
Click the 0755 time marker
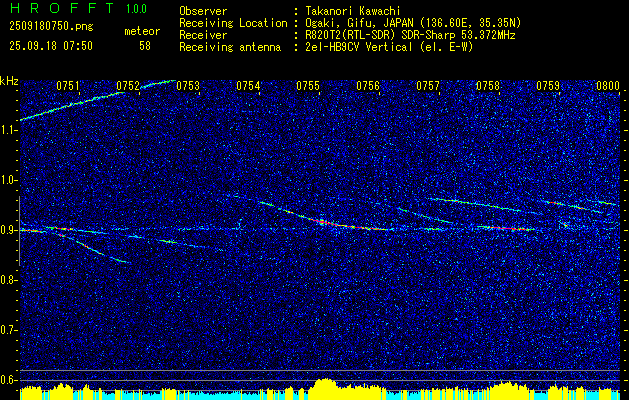(308, 86)
